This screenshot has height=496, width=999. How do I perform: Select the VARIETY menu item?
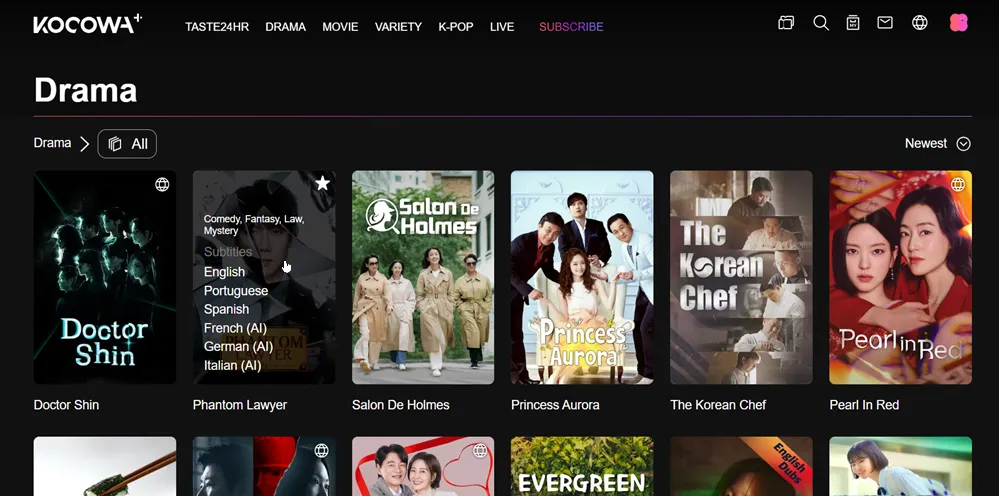pyautogui.click(x=398, y=27)
